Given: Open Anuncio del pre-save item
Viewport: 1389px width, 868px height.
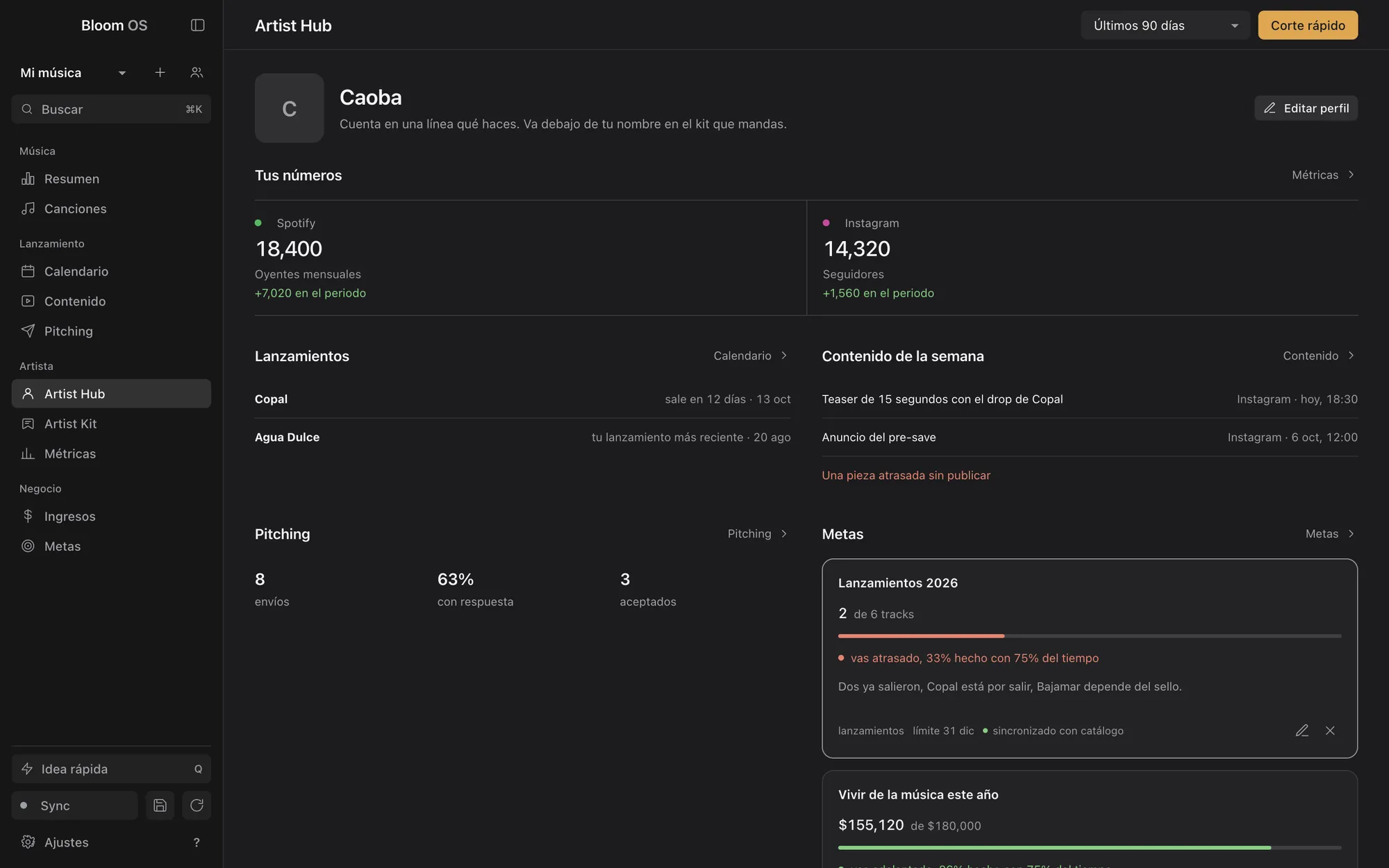Looking at the screenshot, I should [x=1090, y=437].
